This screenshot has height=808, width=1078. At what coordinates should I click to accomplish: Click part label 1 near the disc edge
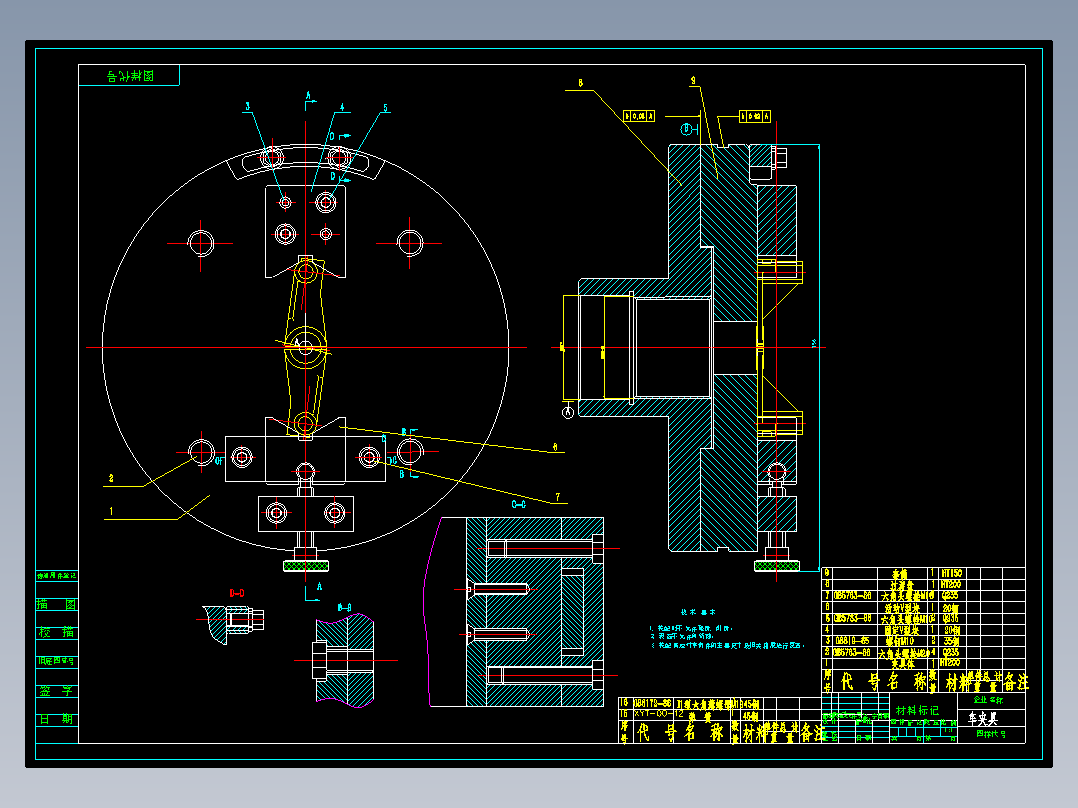pos(111,511)
